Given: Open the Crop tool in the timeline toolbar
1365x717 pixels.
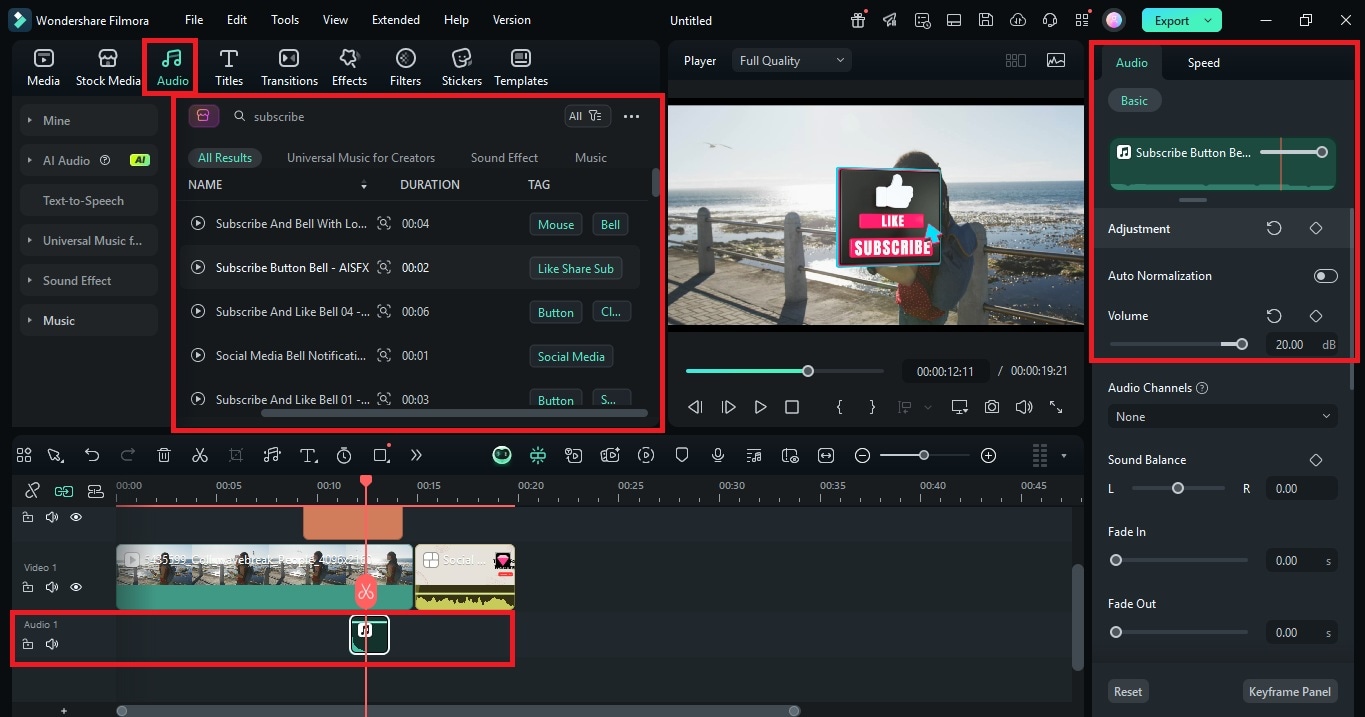Looking at the screenshot, I should pos(235,455).
